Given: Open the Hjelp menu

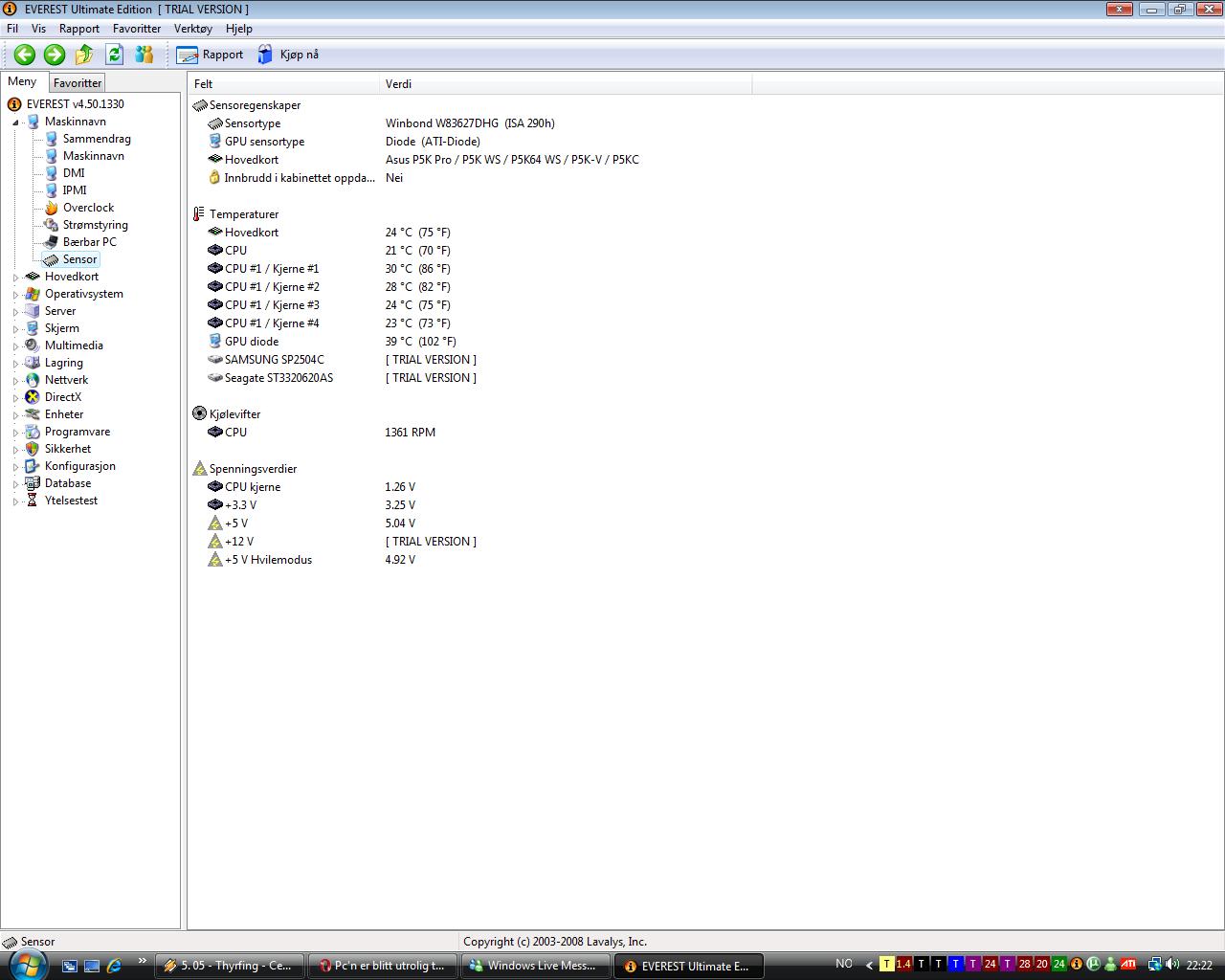Looking at the screenshot, I should [x=239, y=29].
